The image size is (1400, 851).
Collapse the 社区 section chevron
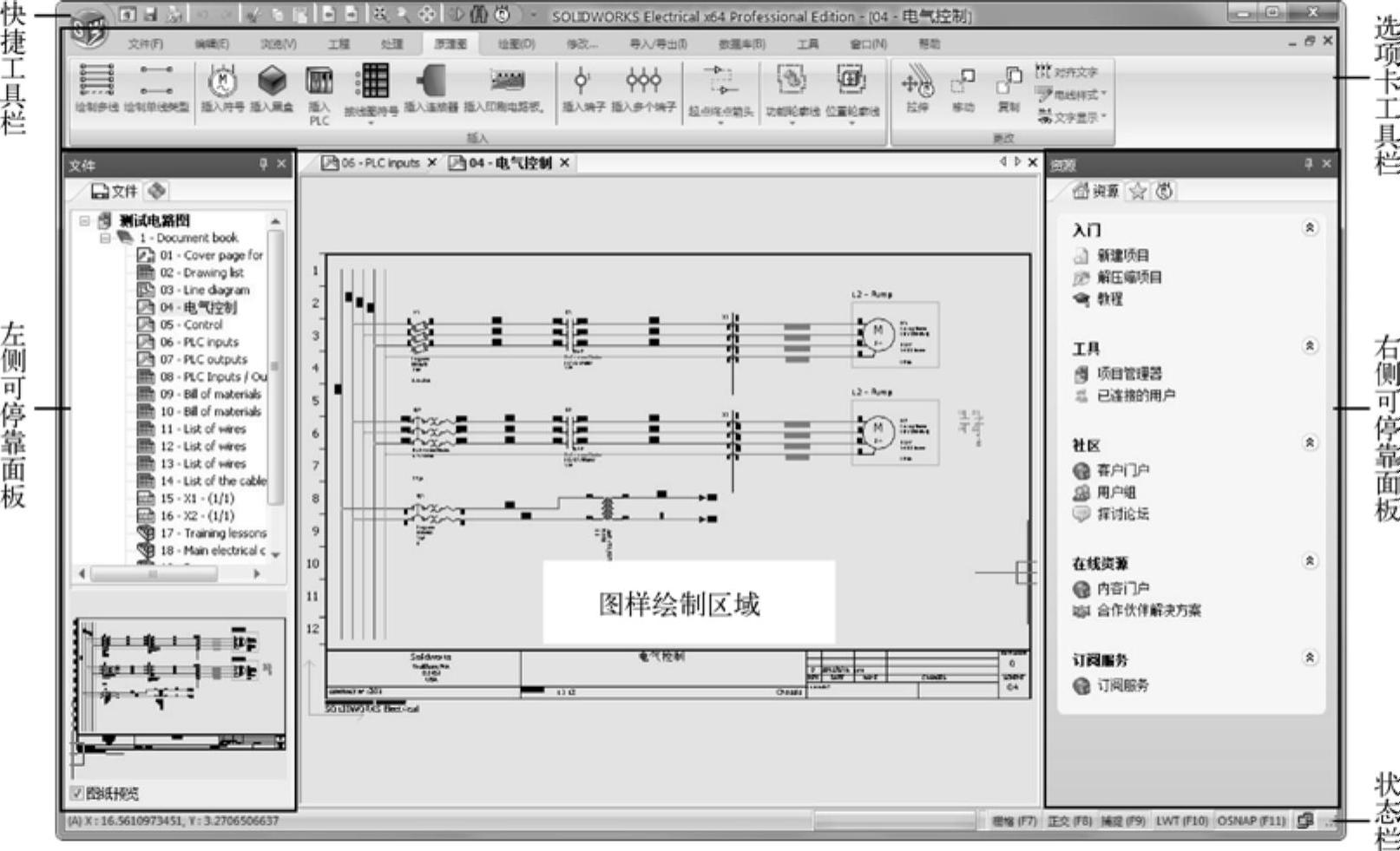pos(1310,443)
